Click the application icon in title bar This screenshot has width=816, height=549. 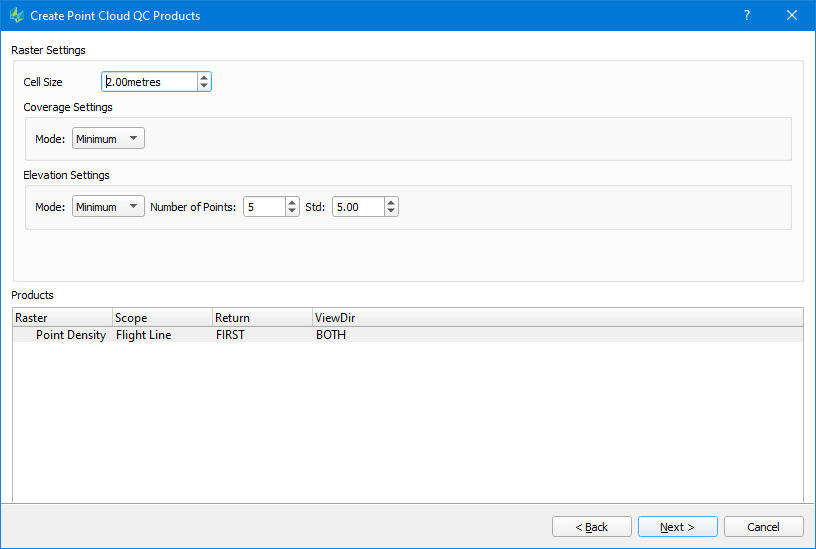16,16
